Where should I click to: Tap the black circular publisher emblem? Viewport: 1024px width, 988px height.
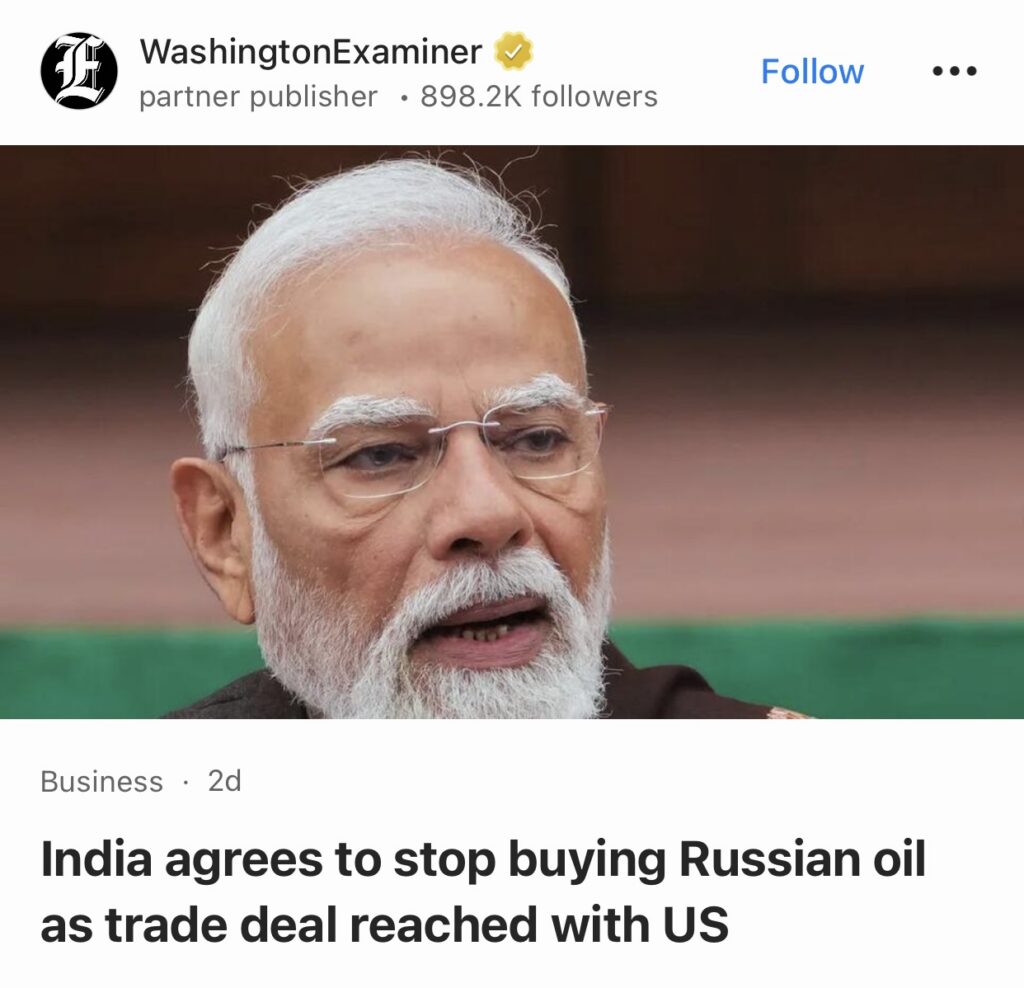[79, 71]
